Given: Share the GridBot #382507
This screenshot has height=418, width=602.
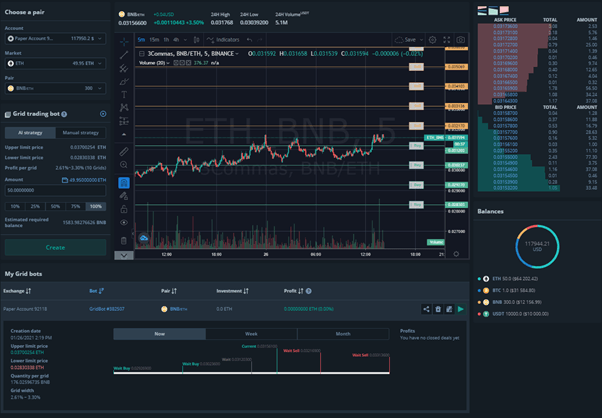Looking at the screenshot, I should pos(426,309).
